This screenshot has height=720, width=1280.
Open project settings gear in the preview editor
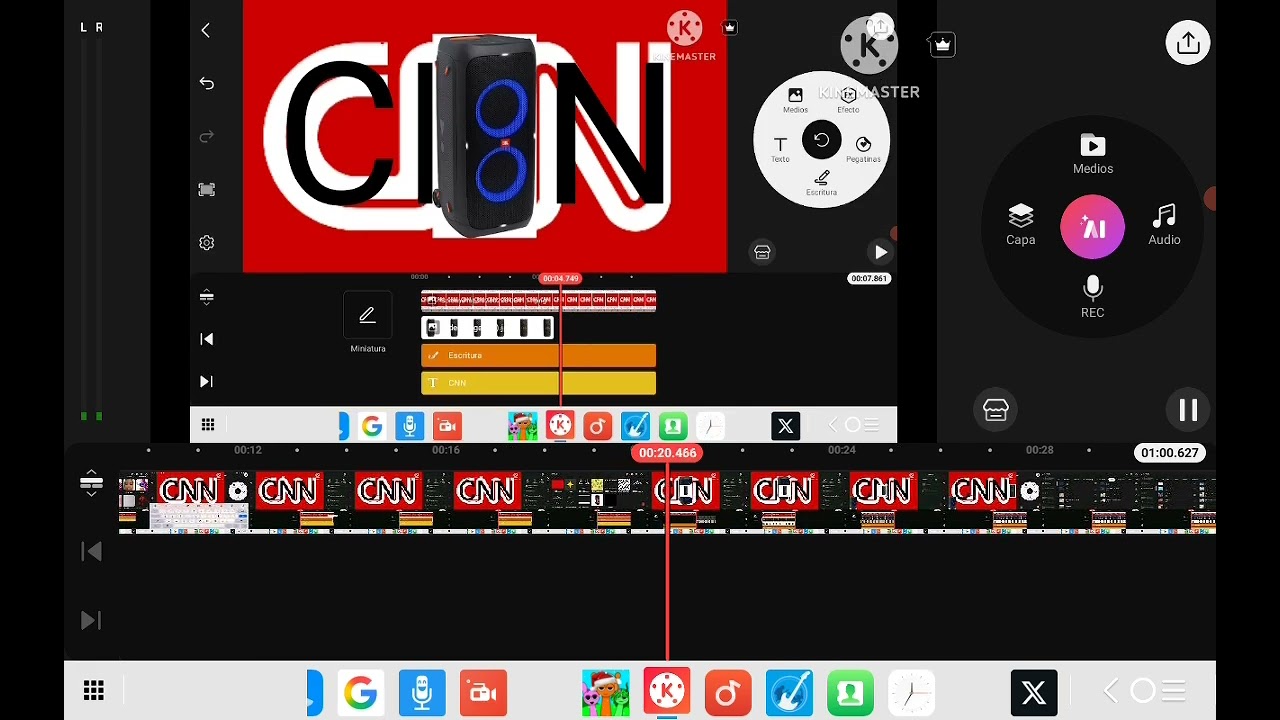(207, 243)
